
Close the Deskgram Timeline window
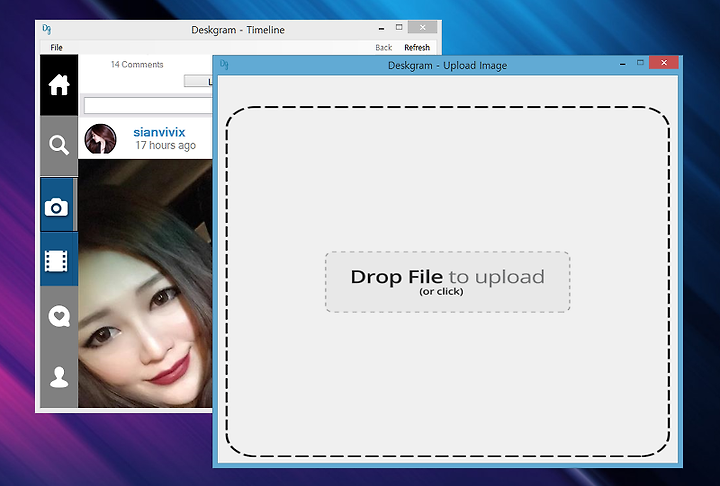[x=422, y=28]
